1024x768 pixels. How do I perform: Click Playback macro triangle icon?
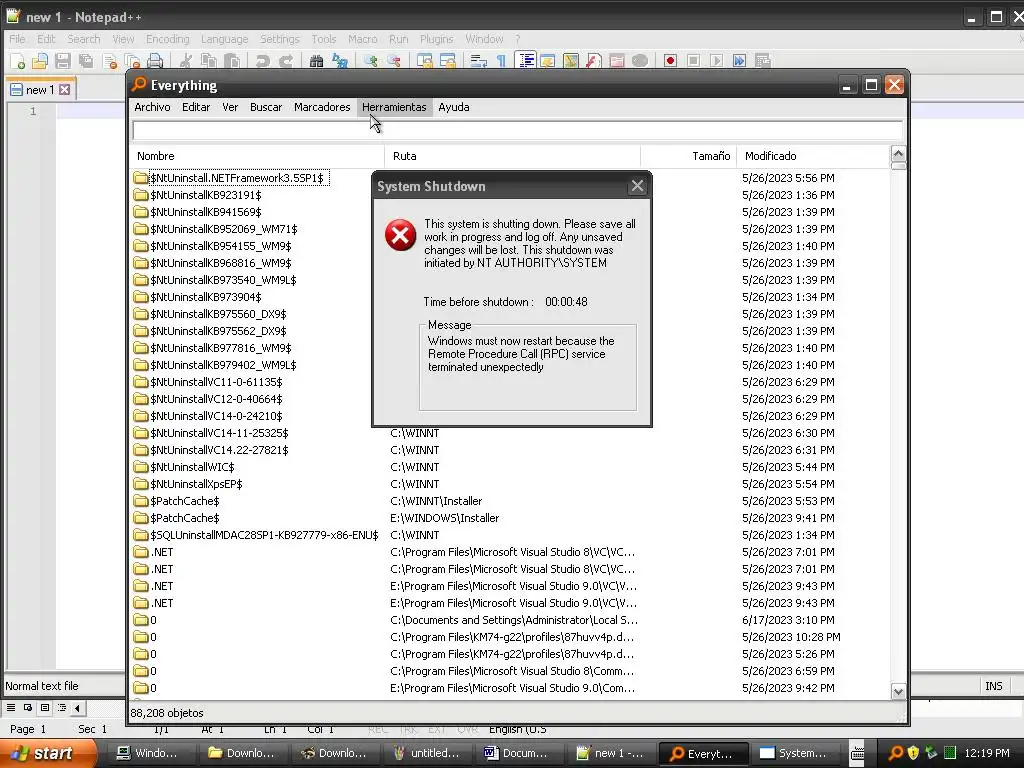(x=716, y=61)
